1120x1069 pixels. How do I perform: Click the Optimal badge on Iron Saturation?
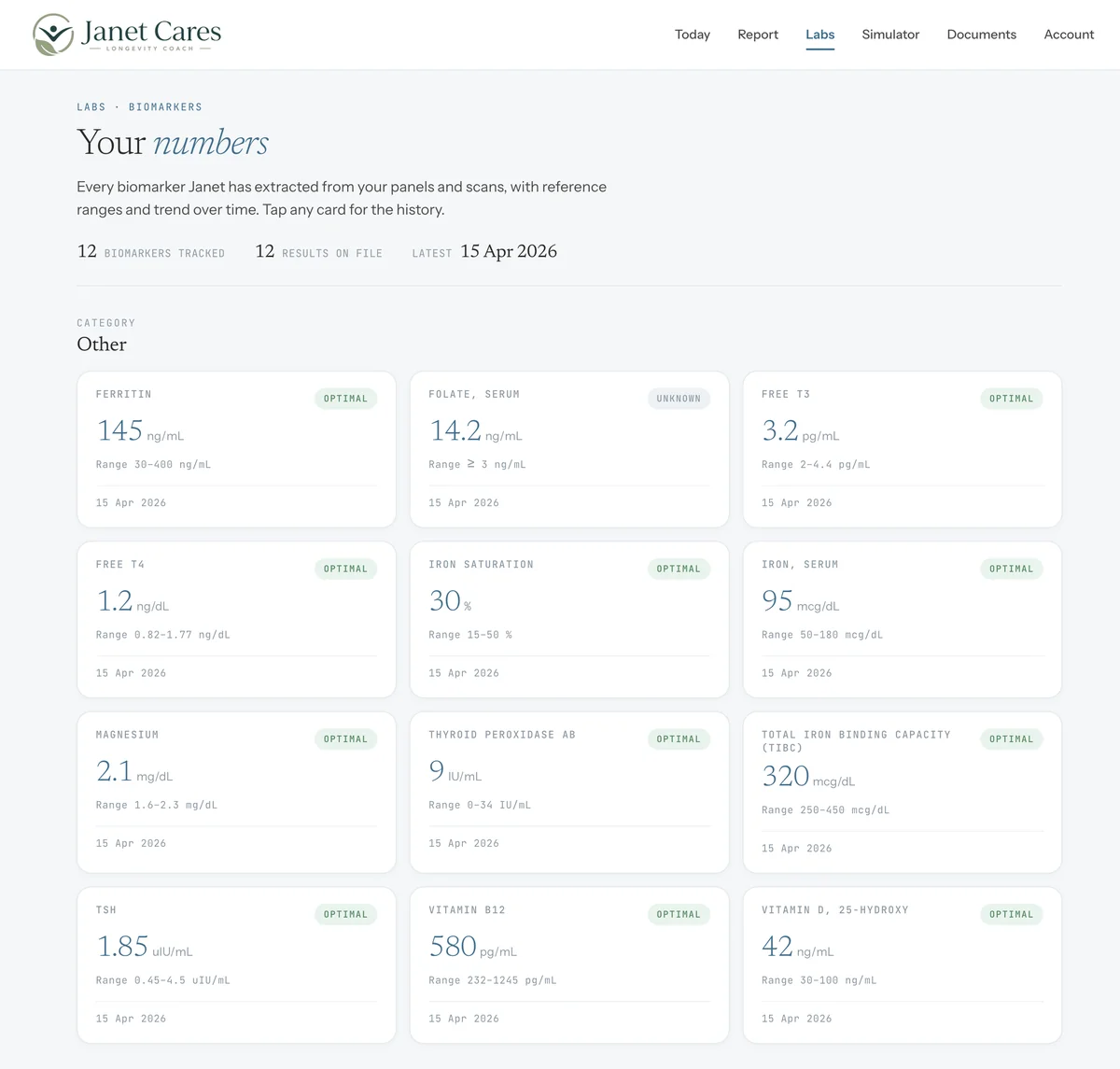pyautogui.click(x=679, y=569)
